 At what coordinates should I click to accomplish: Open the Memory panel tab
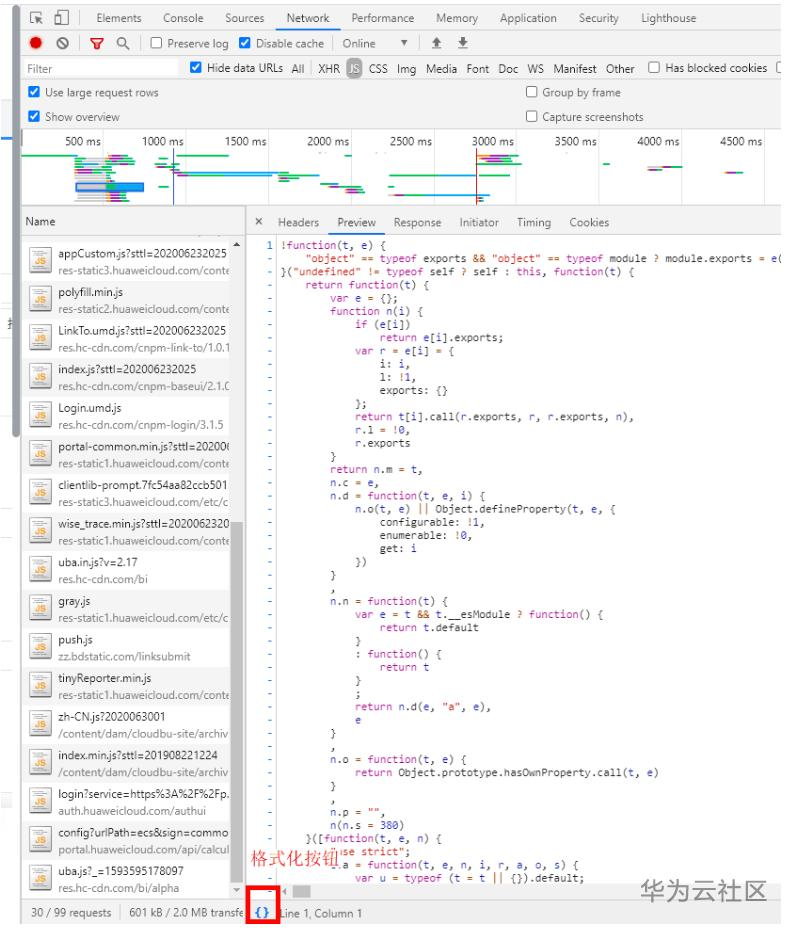[457, 18]
